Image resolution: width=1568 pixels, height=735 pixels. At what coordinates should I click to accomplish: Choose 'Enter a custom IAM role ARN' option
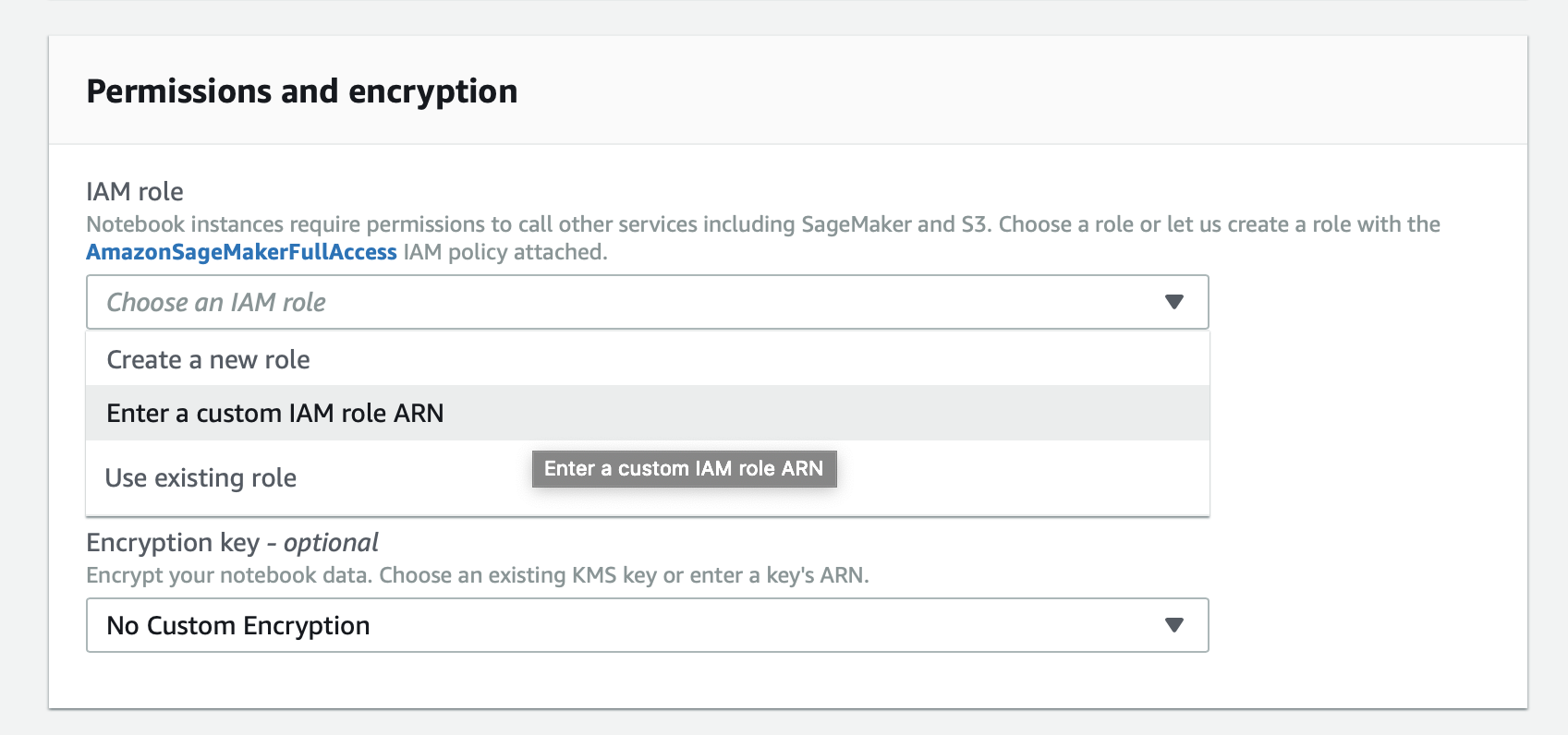coord(275,413)
